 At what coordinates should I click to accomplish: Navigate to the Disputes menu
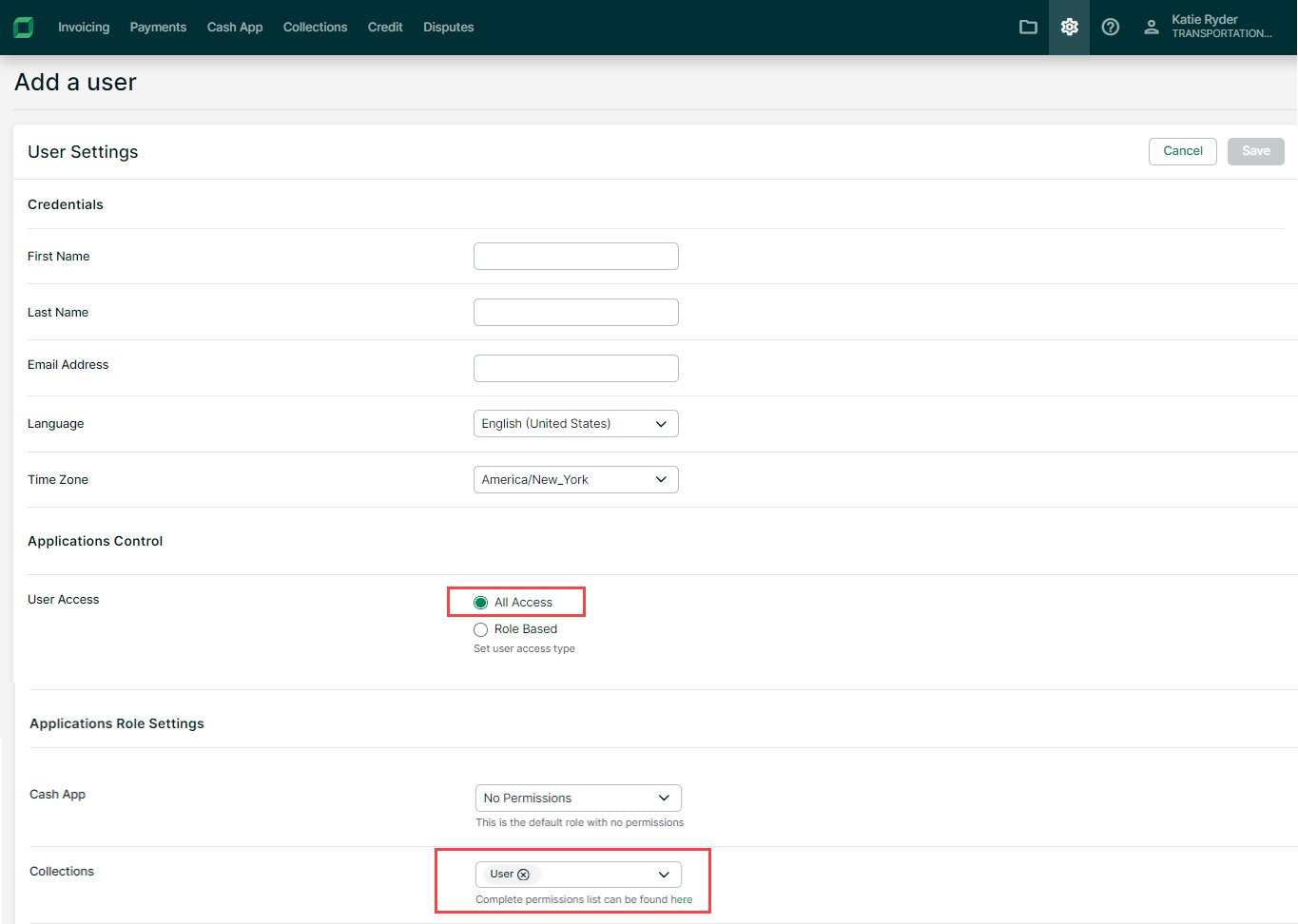tap(448, 28)
